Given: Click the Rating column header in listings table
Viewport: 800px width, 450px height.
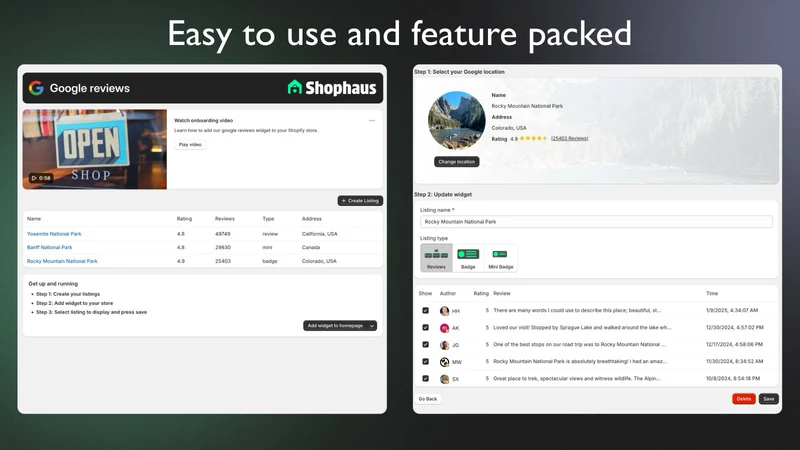Looking at the screenshot, I should (184, 219).
